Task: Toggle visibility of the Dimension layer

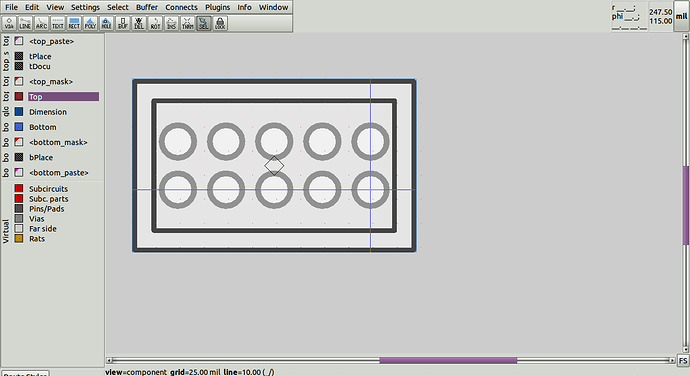Action: 19,112
